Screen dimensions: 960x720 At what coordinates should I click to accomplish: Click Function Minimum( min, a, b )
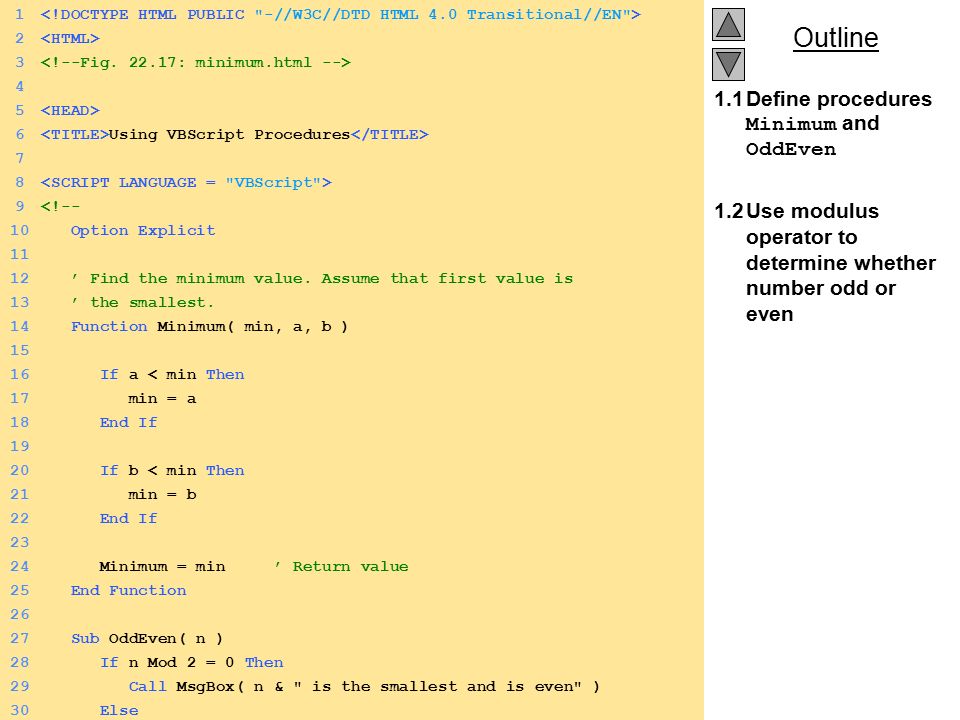(209, 326)
